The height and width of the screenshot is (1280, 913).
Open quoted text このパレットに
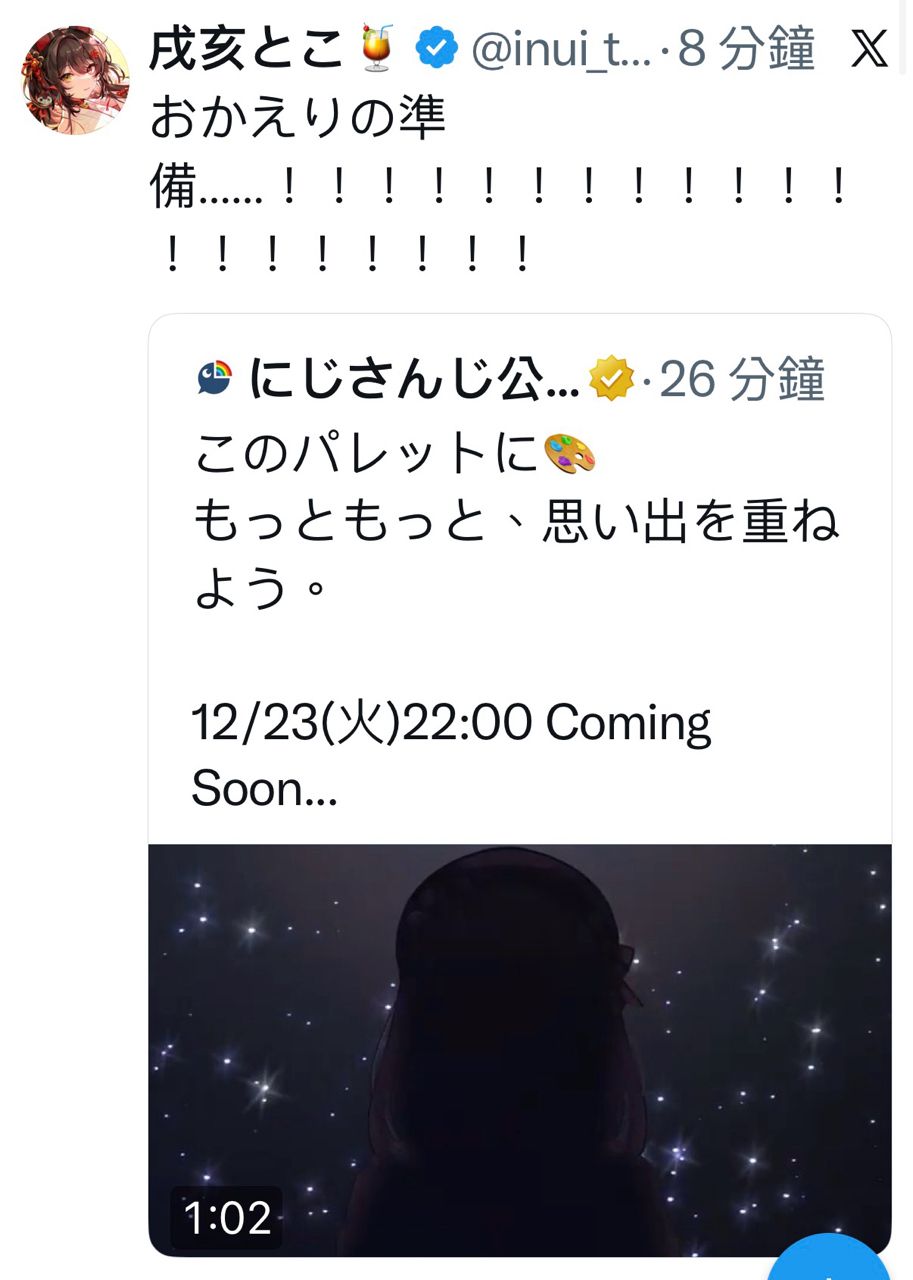[x=367, y=455]
